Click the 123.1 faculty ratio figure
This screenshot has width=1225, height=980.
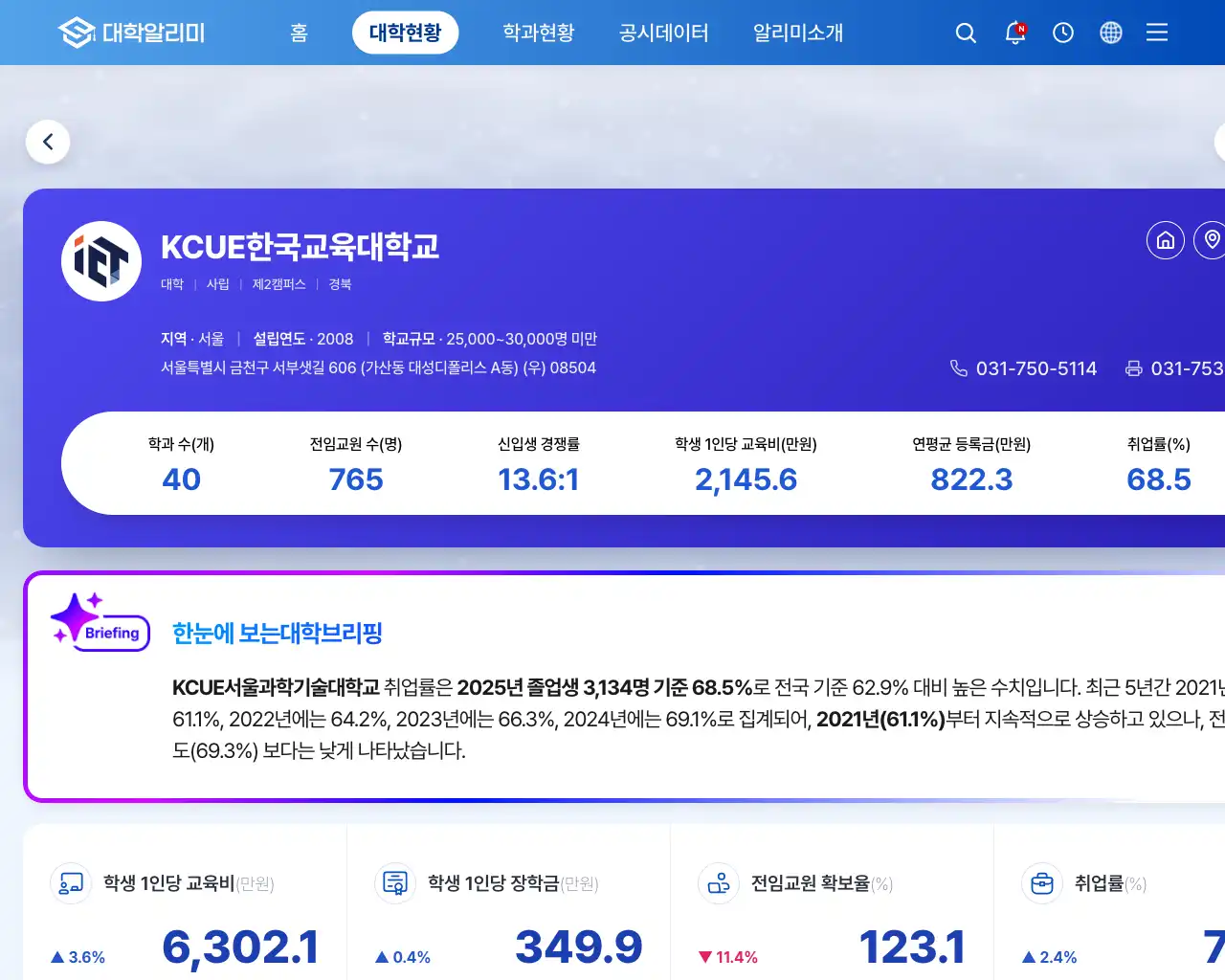coord(912,947)
